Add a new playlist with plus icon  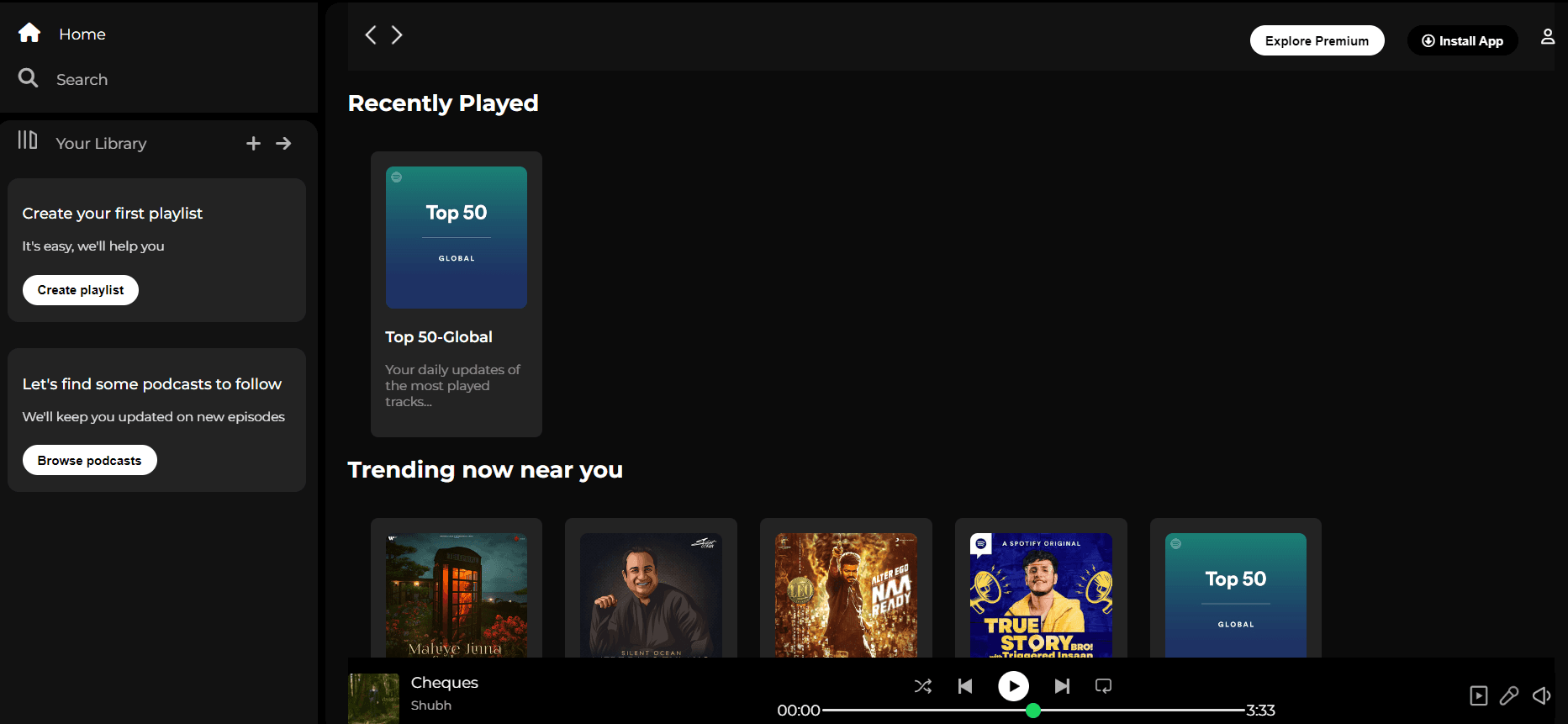pos(253,144)
